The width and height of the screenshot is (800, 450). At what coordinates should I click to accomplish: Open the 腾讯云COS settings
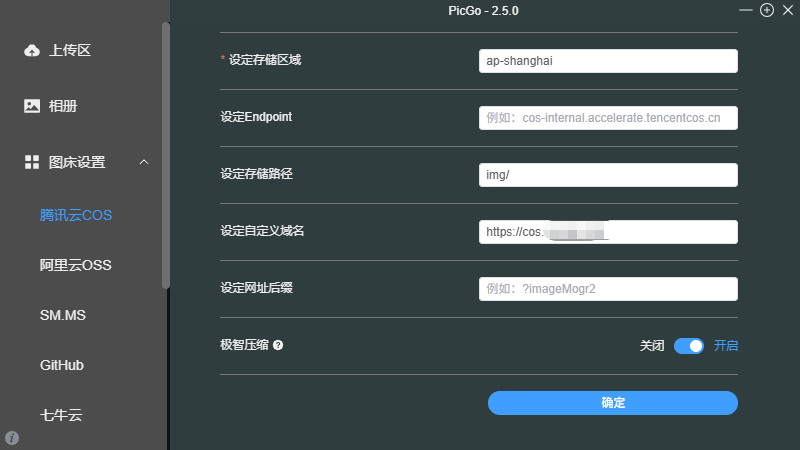[x=75, y=215]
